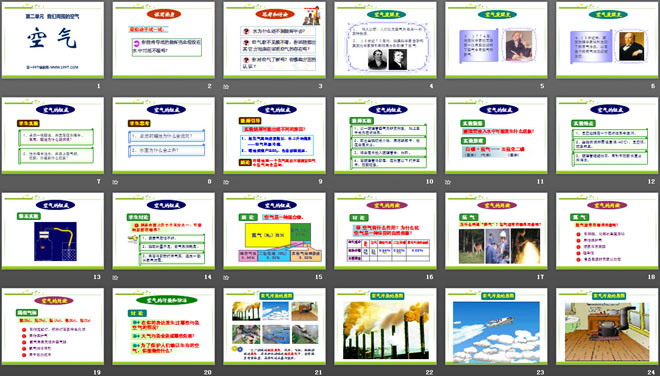Viewport: 660px width, 376px height.
Task: Select slide 8 thumbnail with two blue question boxes
Action: [x=163, y=135]
